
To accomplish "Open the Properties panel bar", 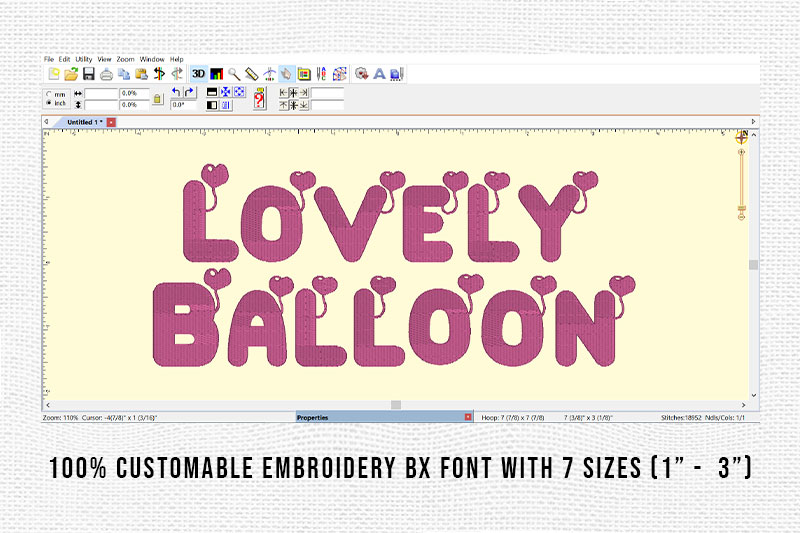I will (385, 417).
